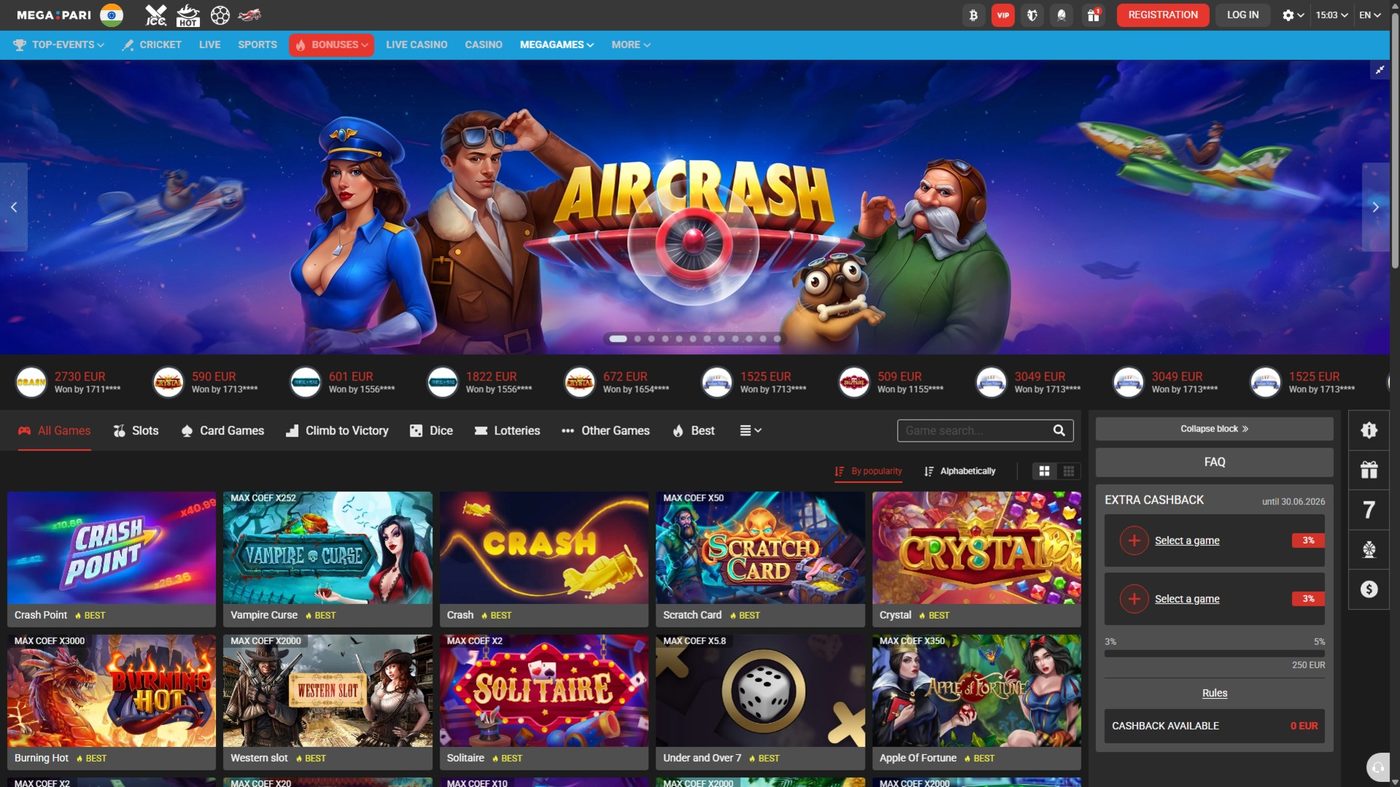This screenshot has width=1400, height=787.
Task: Click the red VIP badge icon
Action: coord(1003,15)
